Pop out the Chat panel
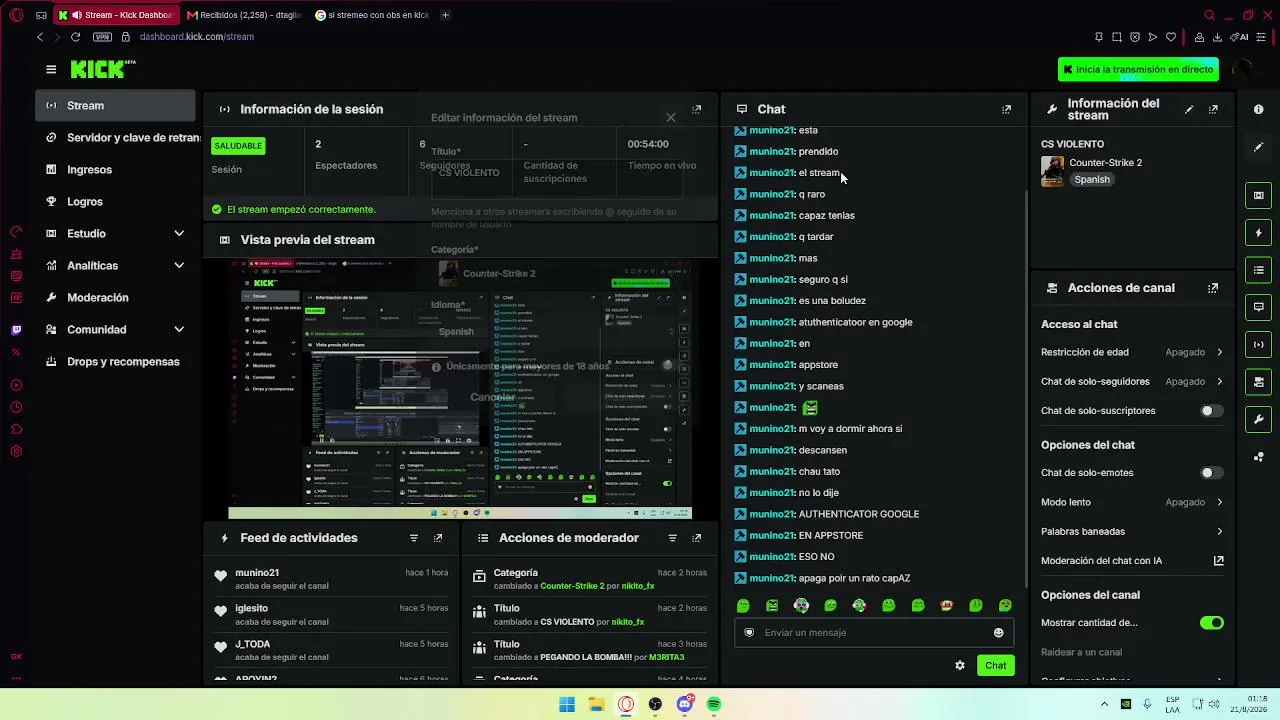The width and height of the screenshot is (1280, 720). pos(1006,109)
